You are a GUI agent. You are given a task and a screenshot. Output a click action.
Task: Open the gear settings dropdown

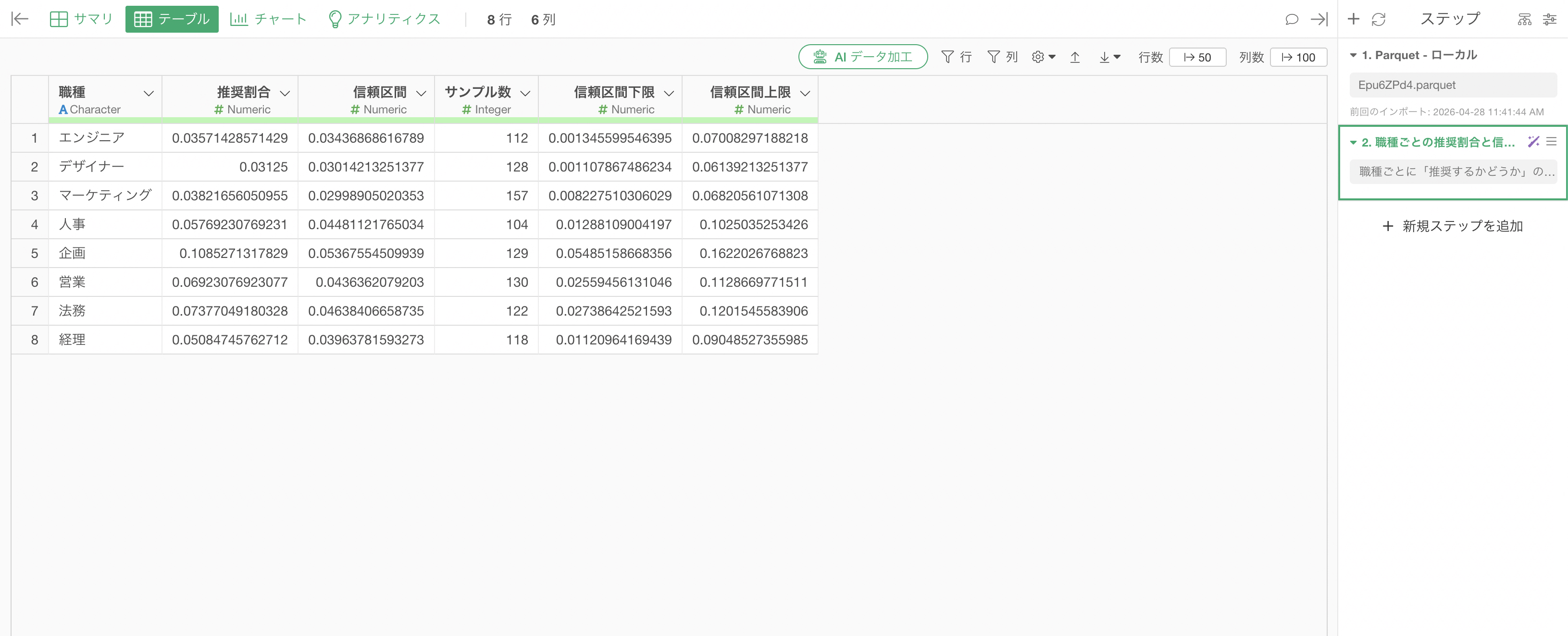[x=1043, y=57]
